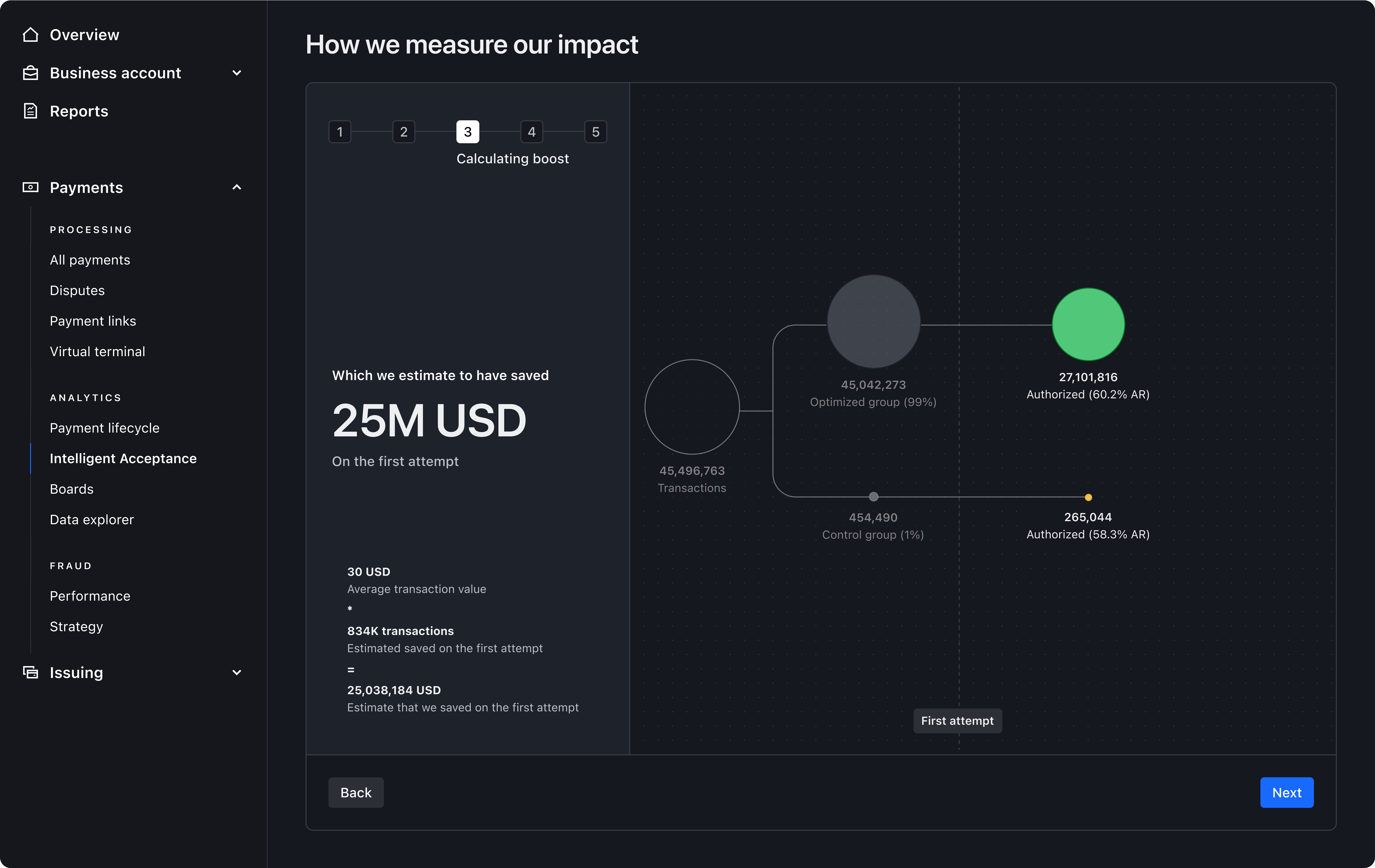Open the Overview page
Viewport: 1375px width, 868px height.
click(85, 35)
